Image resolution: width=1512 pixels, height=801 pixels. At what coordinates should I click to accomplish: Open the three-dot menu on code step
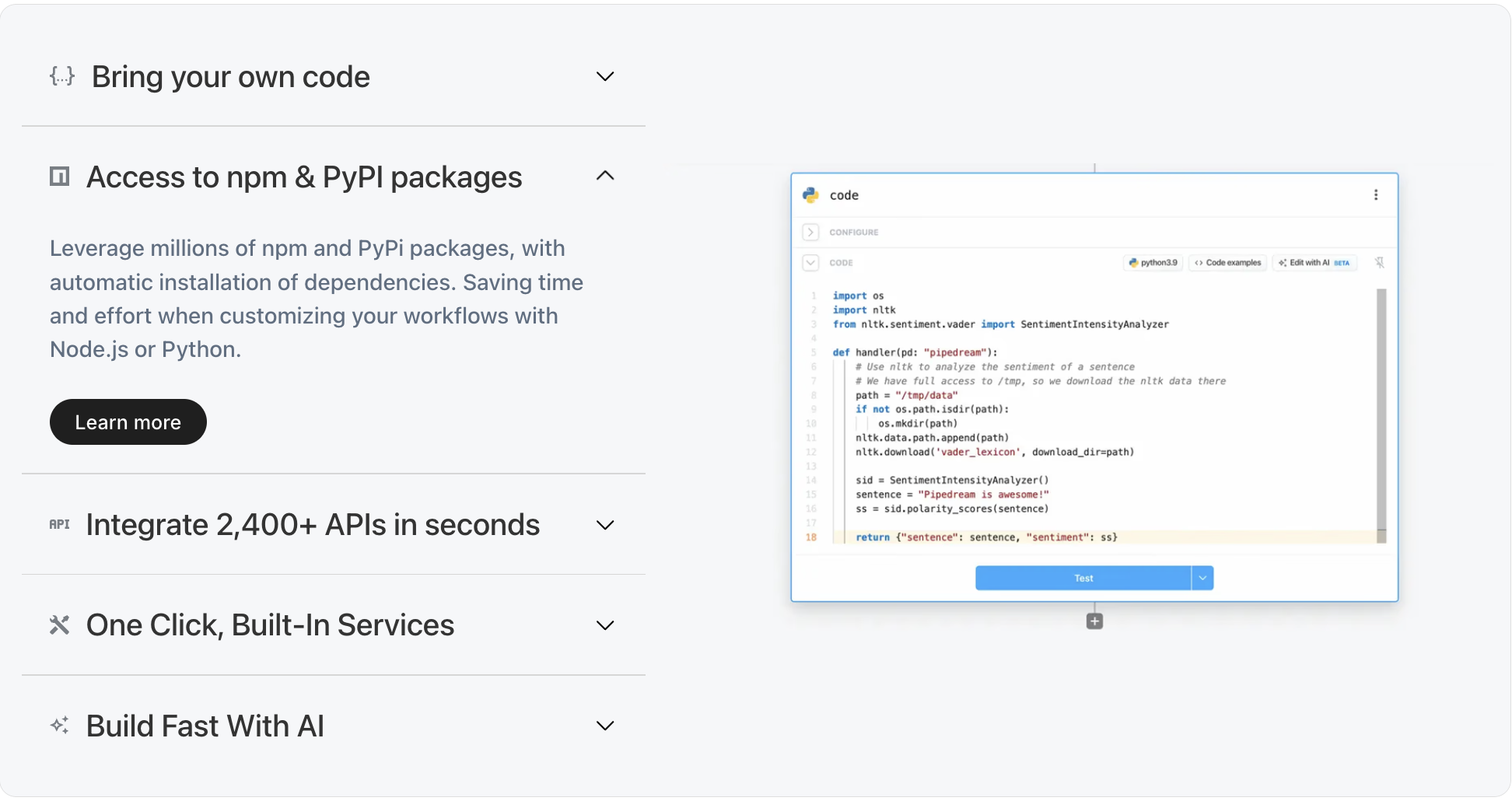(1375, 195)
